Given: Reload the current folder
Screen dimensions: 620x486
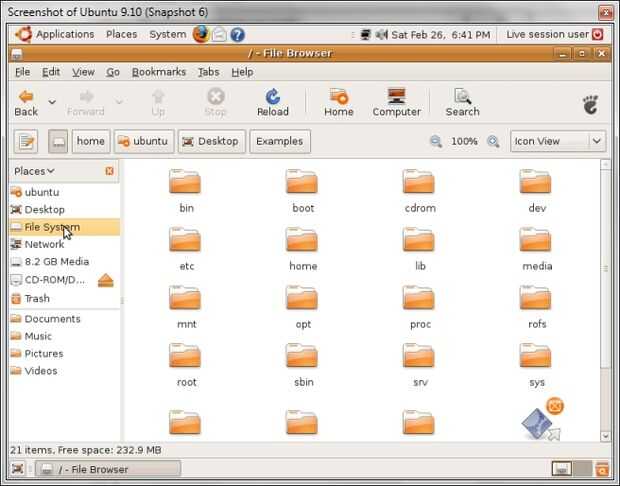Looking at the screenshot, I should pyautogui.click(x=272, y=103).
